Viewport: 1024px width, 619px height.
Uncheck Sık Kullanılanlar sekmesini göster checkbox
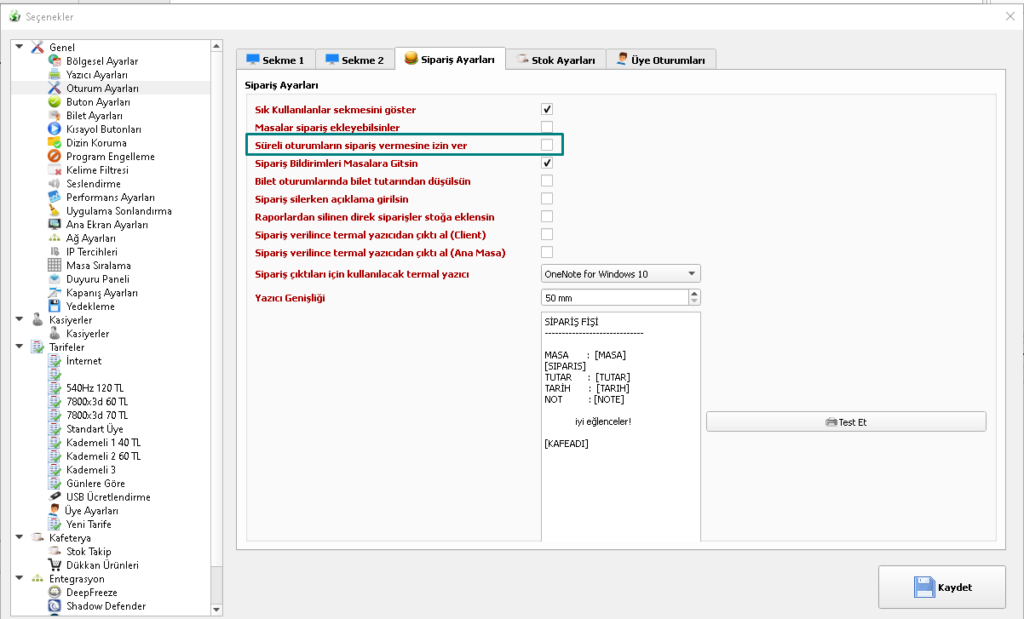547,109
